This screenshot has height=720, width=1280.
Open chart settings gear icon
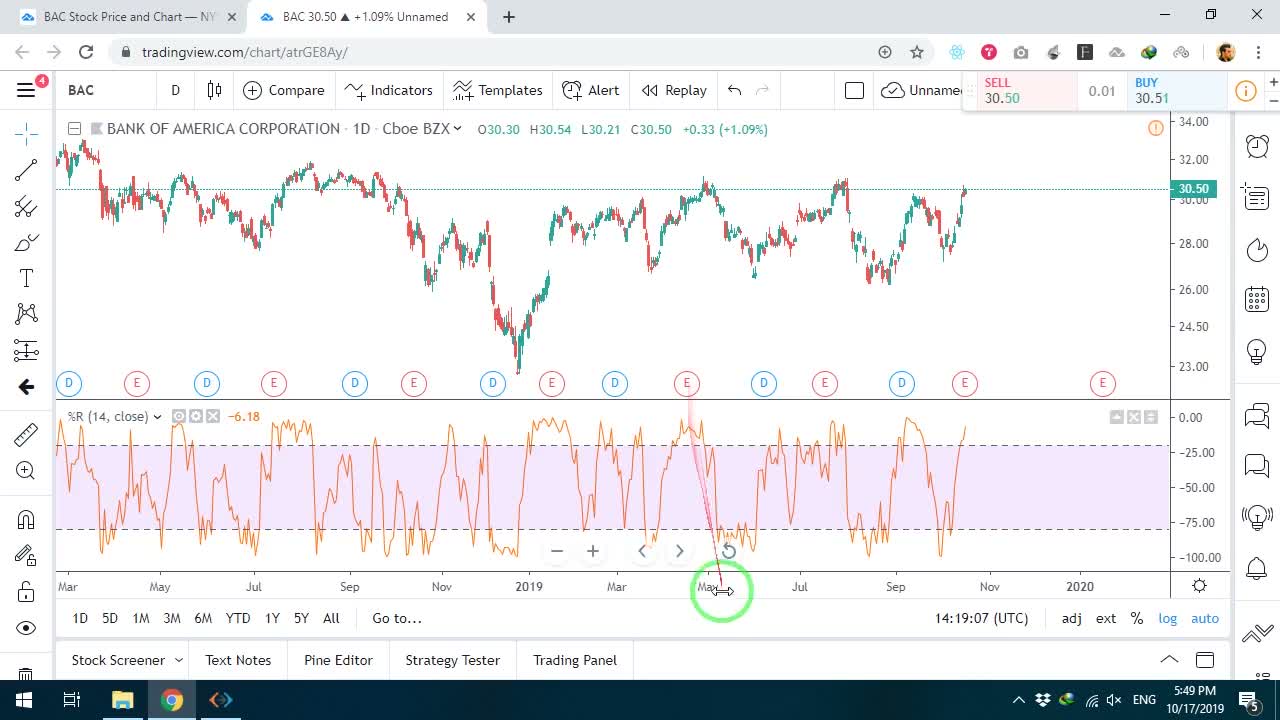coord(1199,586)
